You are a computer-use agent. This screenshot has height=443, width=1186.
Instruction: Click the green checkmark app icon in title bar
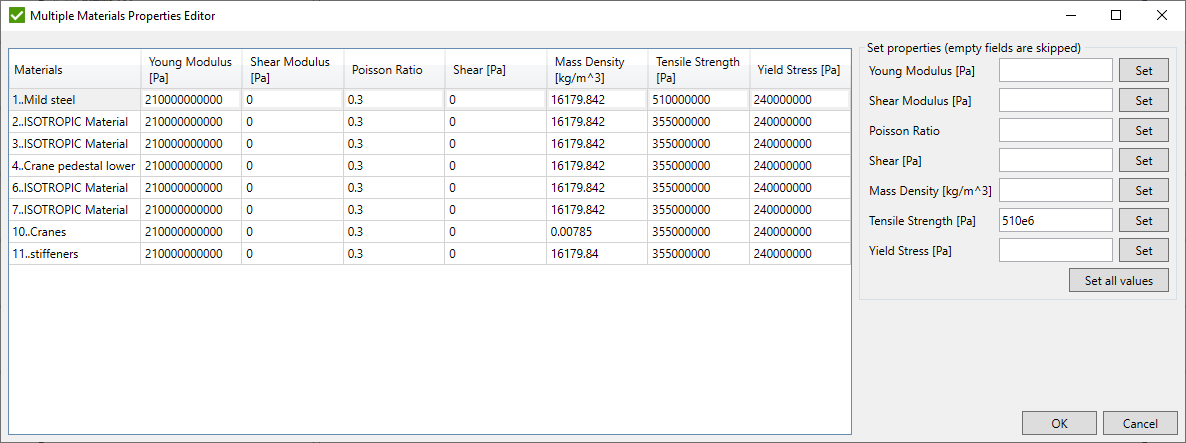pos(16,16)
